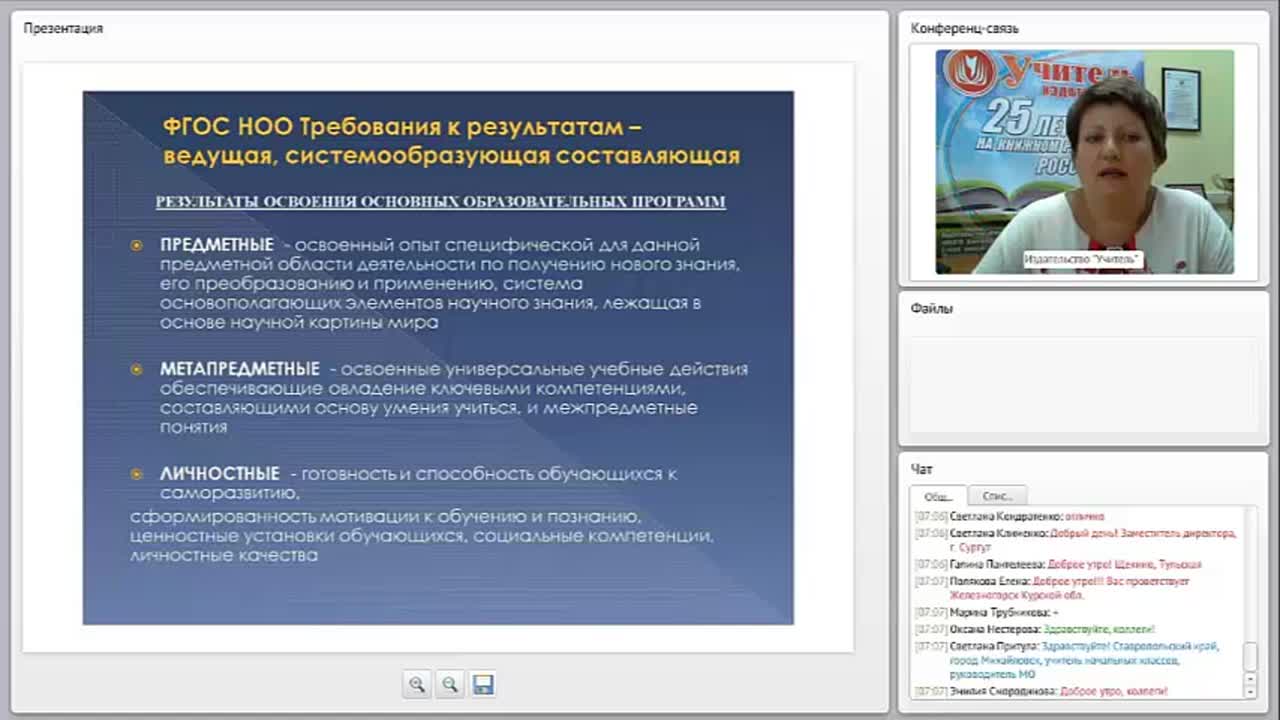Screen dimensions: 1280x720
Task: Click chat message from Светлана Притула
Action: [1068, 660]
